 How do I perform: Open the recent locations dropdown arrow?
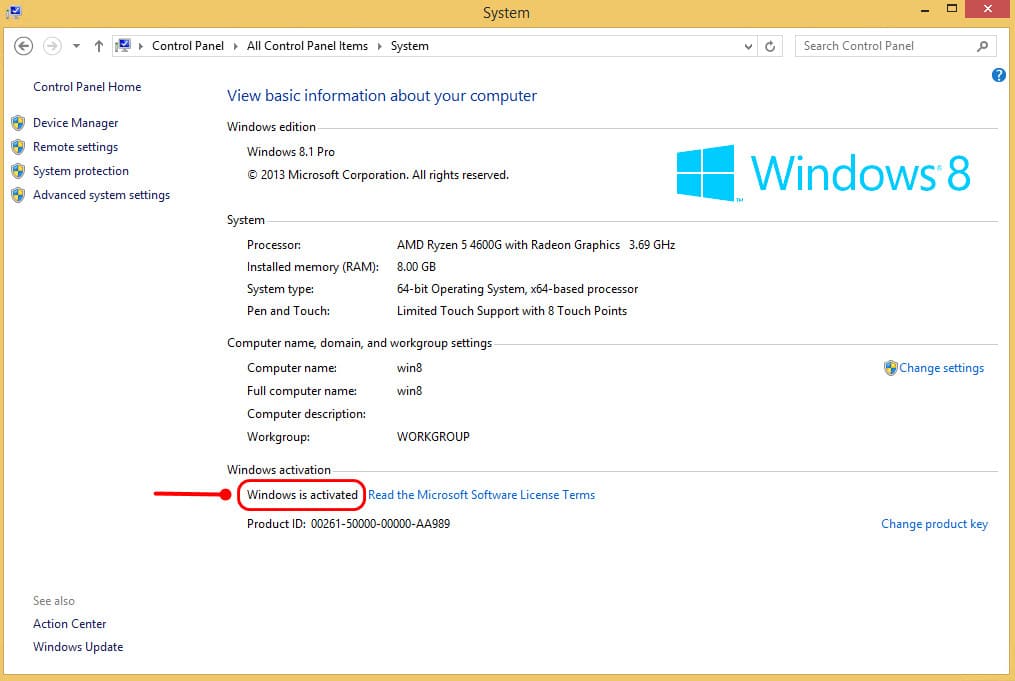(x=76, y=46)
